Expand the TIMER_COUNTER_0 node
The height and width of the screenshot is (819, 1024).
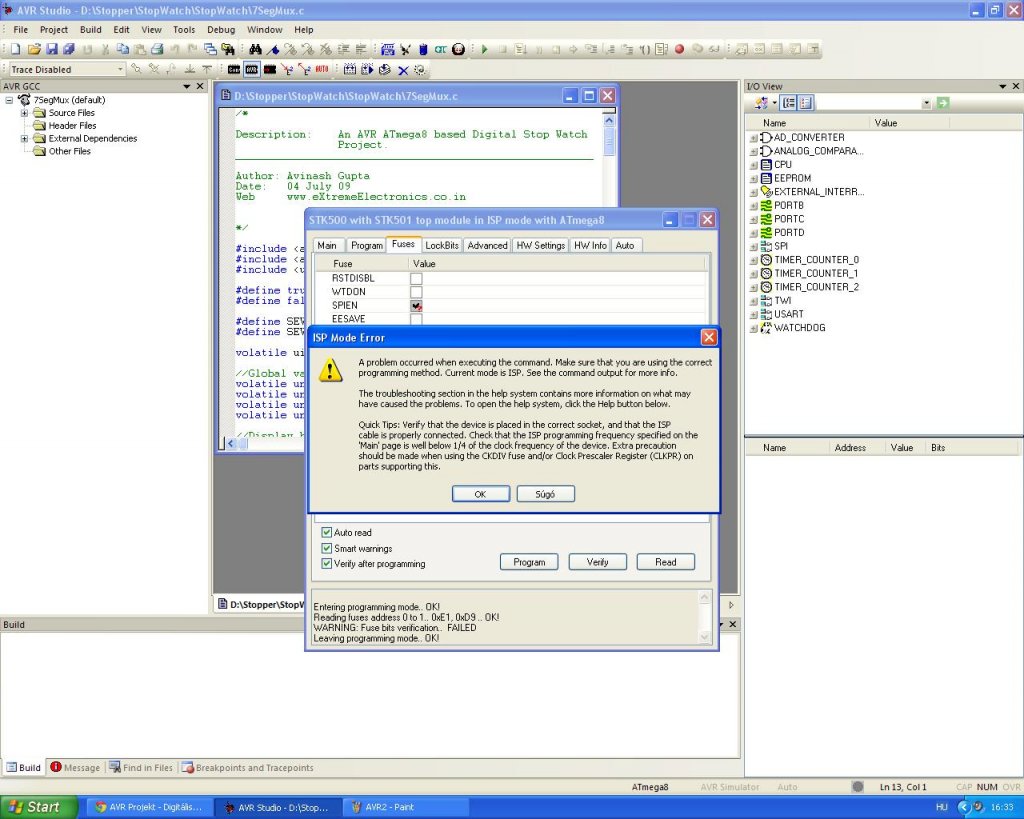(x=754, y=260)
